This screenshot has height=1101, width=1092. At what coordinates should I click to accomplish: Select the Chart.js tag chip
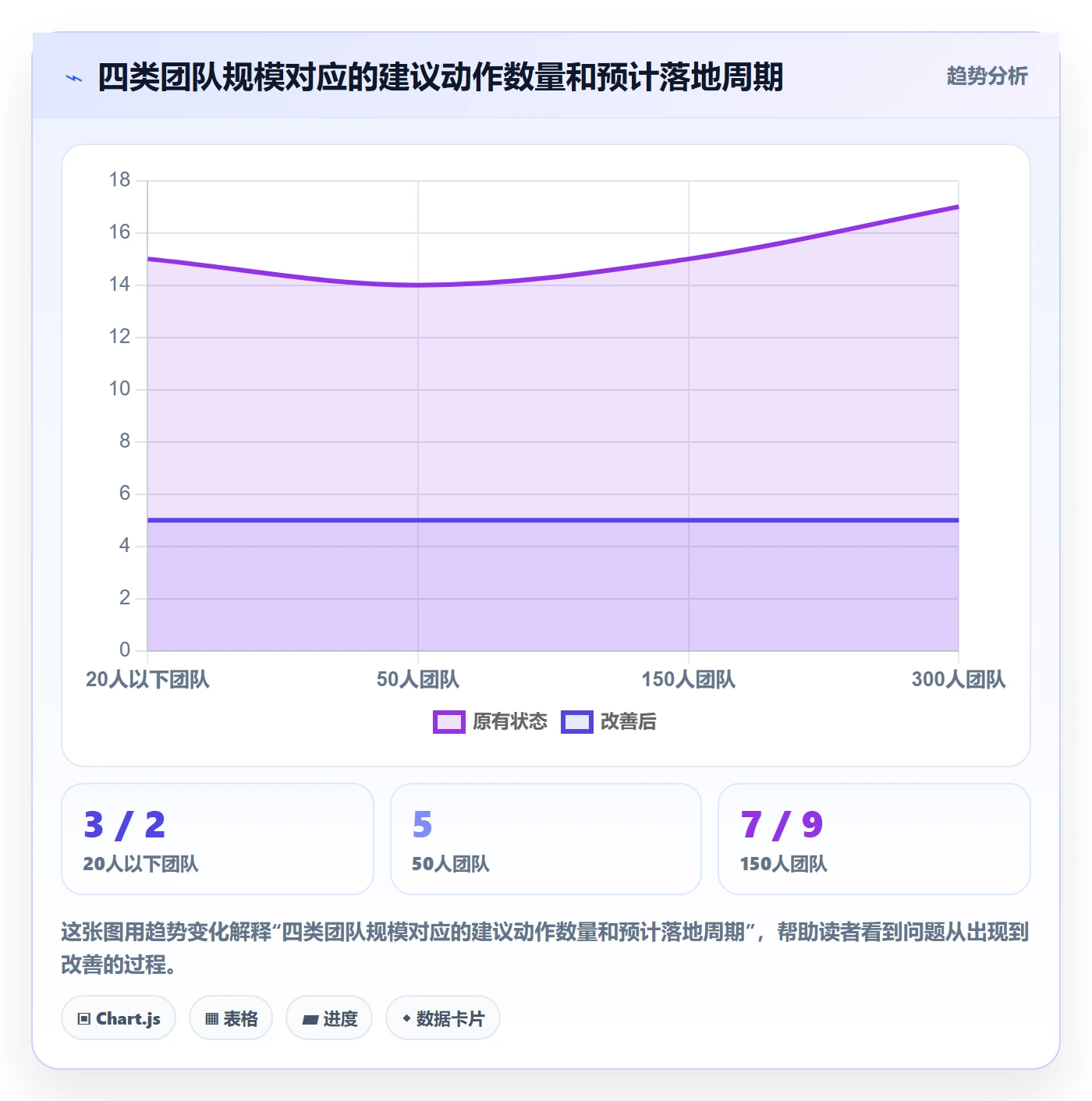point(119,1018)
